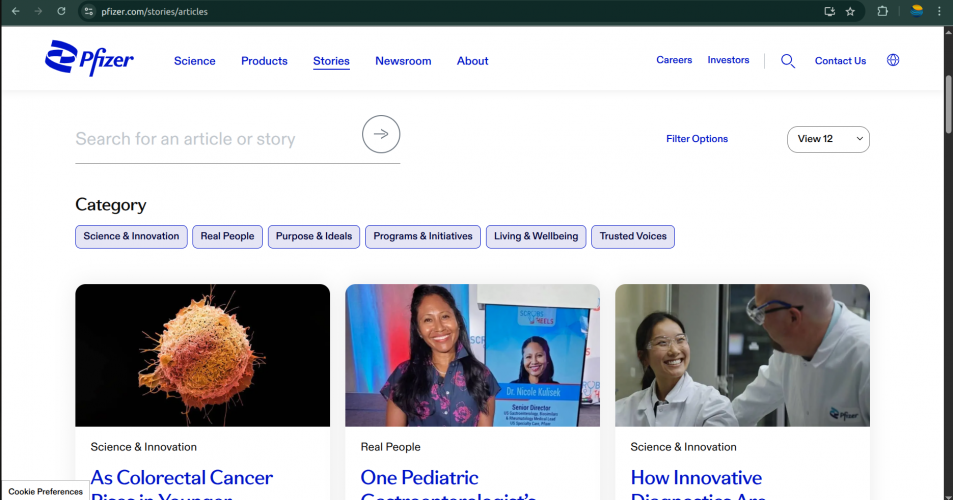Open the cancer cell article thumbnail
Image resolution: width=953 pixels, height=500 pixels.
click(x=202, y=355)
